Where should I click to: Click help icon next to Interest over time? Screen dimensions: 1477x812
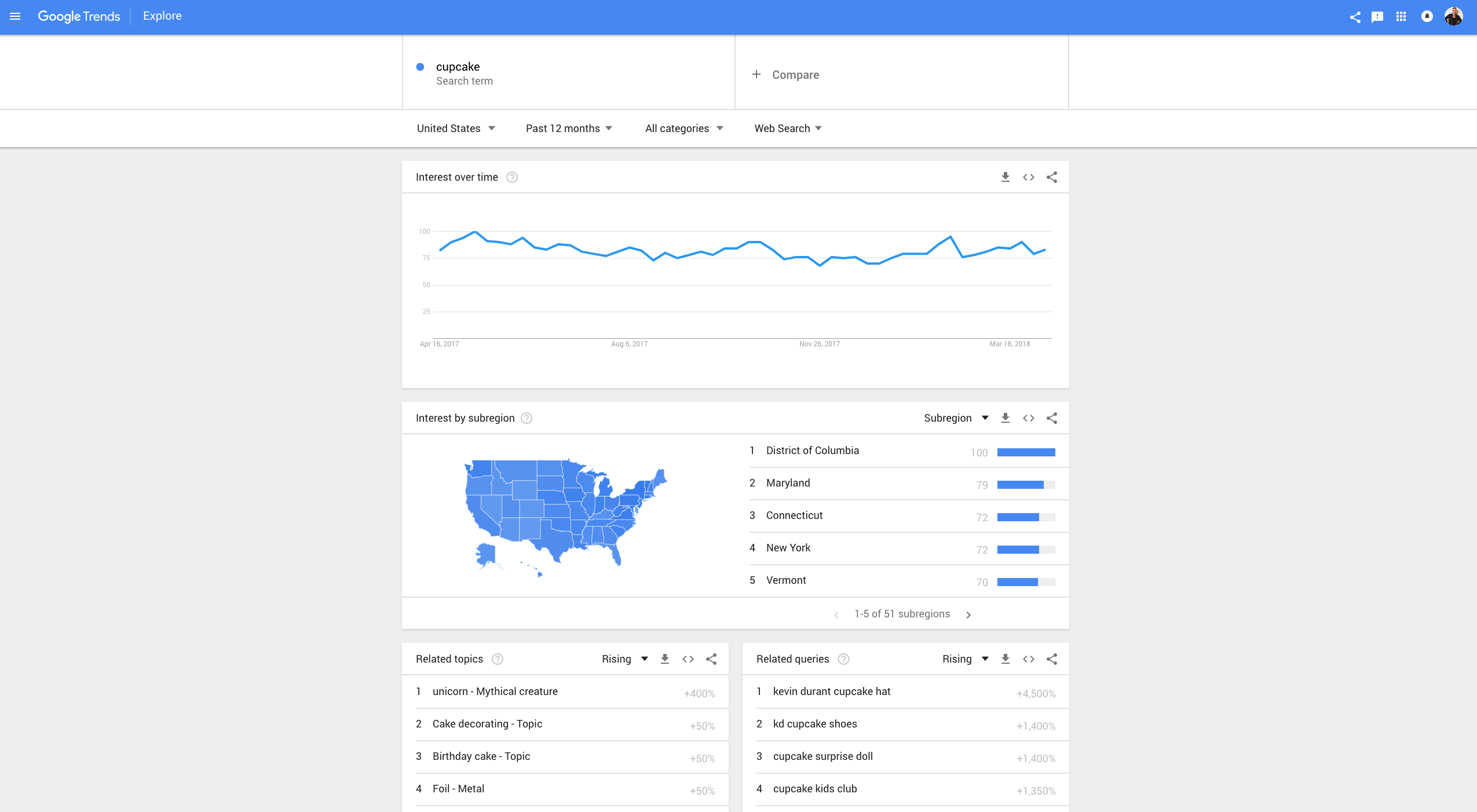click(512, 177)
